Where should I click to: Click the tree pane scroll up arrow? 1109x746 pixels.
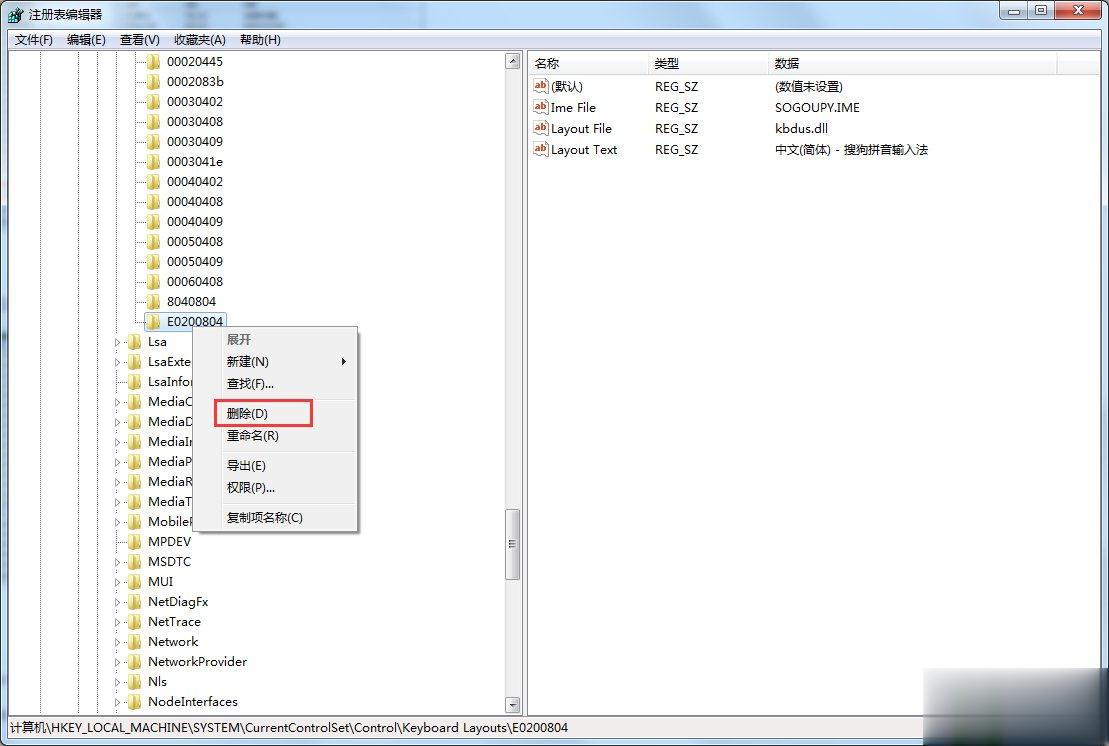pos(513,62)
